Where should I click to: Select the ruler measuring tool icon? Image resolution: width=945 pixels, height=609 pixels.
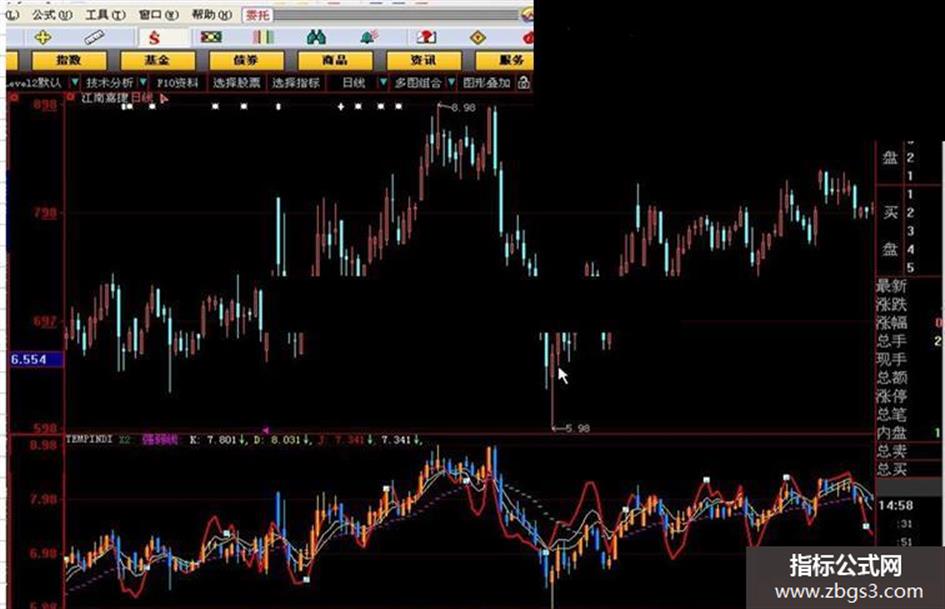tap(94, 38)
